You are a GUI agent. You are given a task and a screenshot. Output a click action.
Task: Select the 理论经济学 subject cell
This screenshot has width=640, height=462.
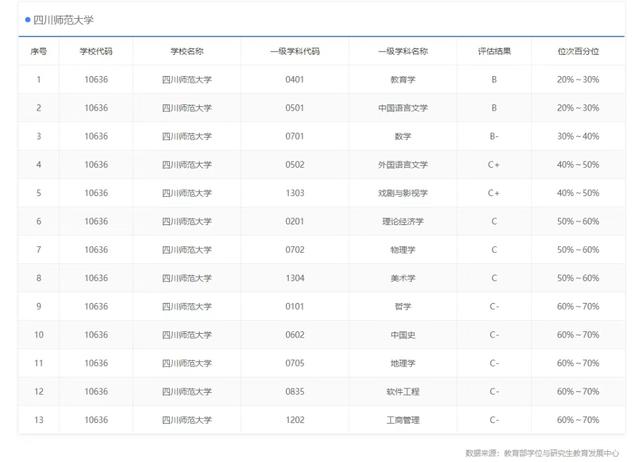point(403,221)
